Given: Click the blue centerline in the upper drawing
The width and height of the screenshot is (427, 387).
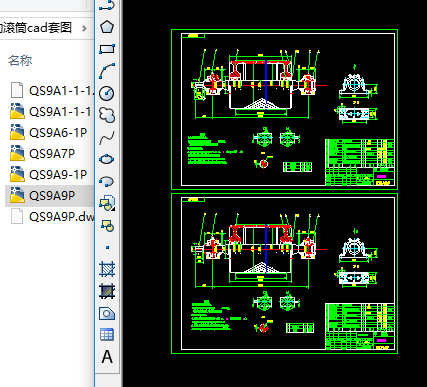Looking at the screenshot, I should tap(266, 84).
